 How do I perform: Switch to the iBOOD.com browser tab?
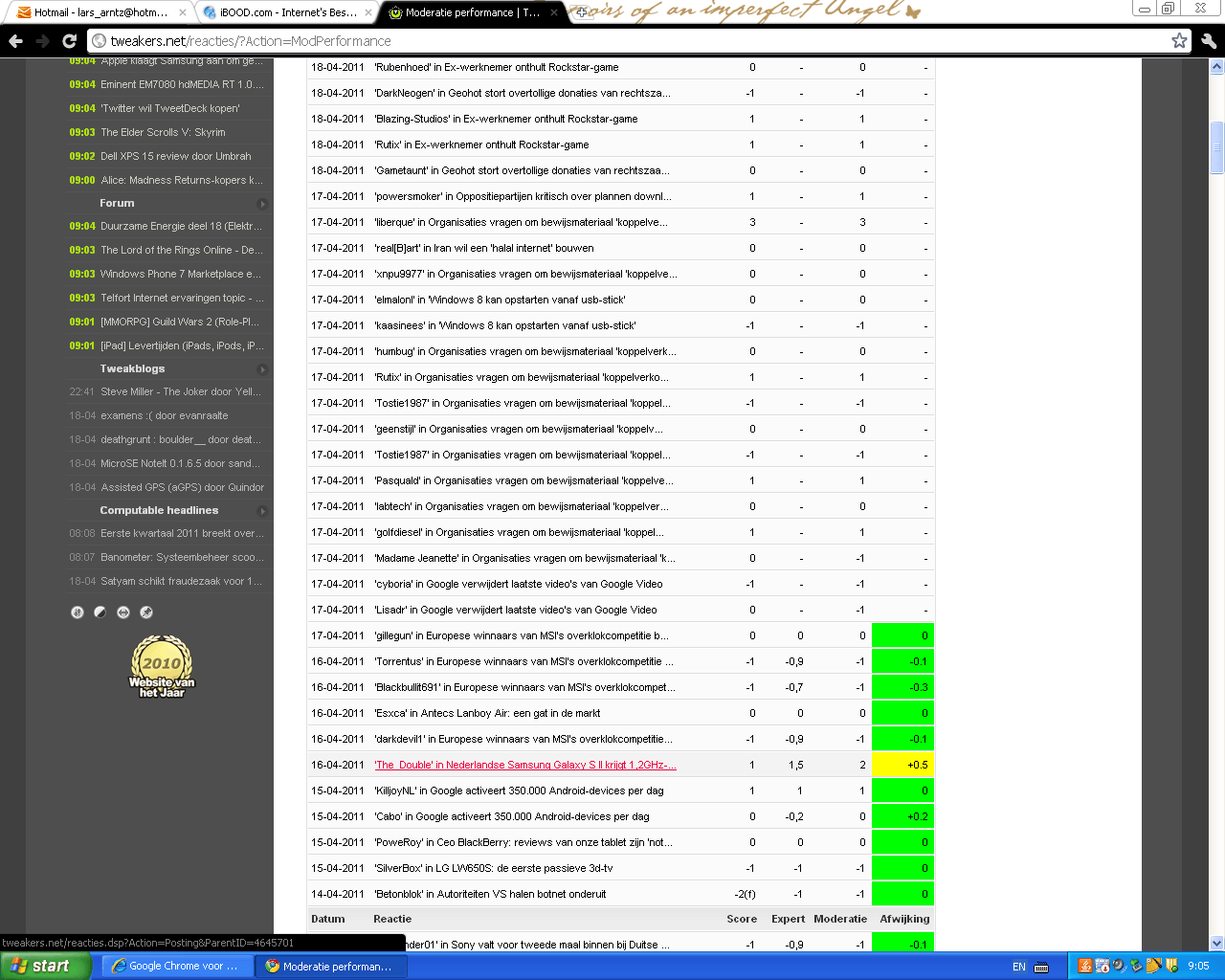287,12
